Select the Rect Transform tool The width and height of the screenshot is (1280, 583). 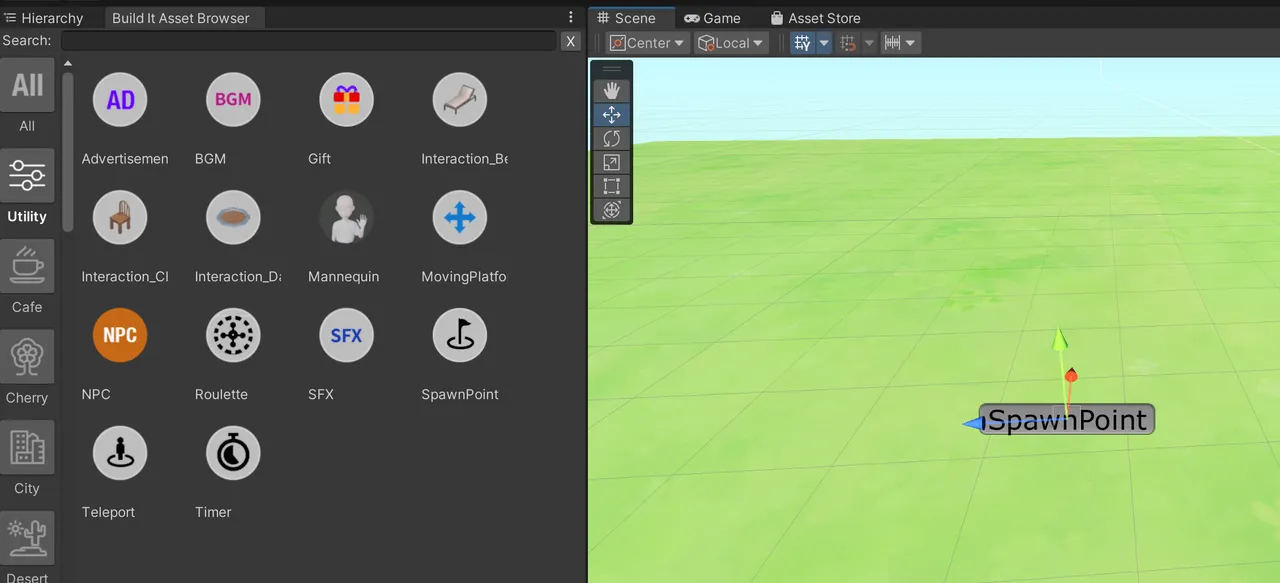(611, 186)
